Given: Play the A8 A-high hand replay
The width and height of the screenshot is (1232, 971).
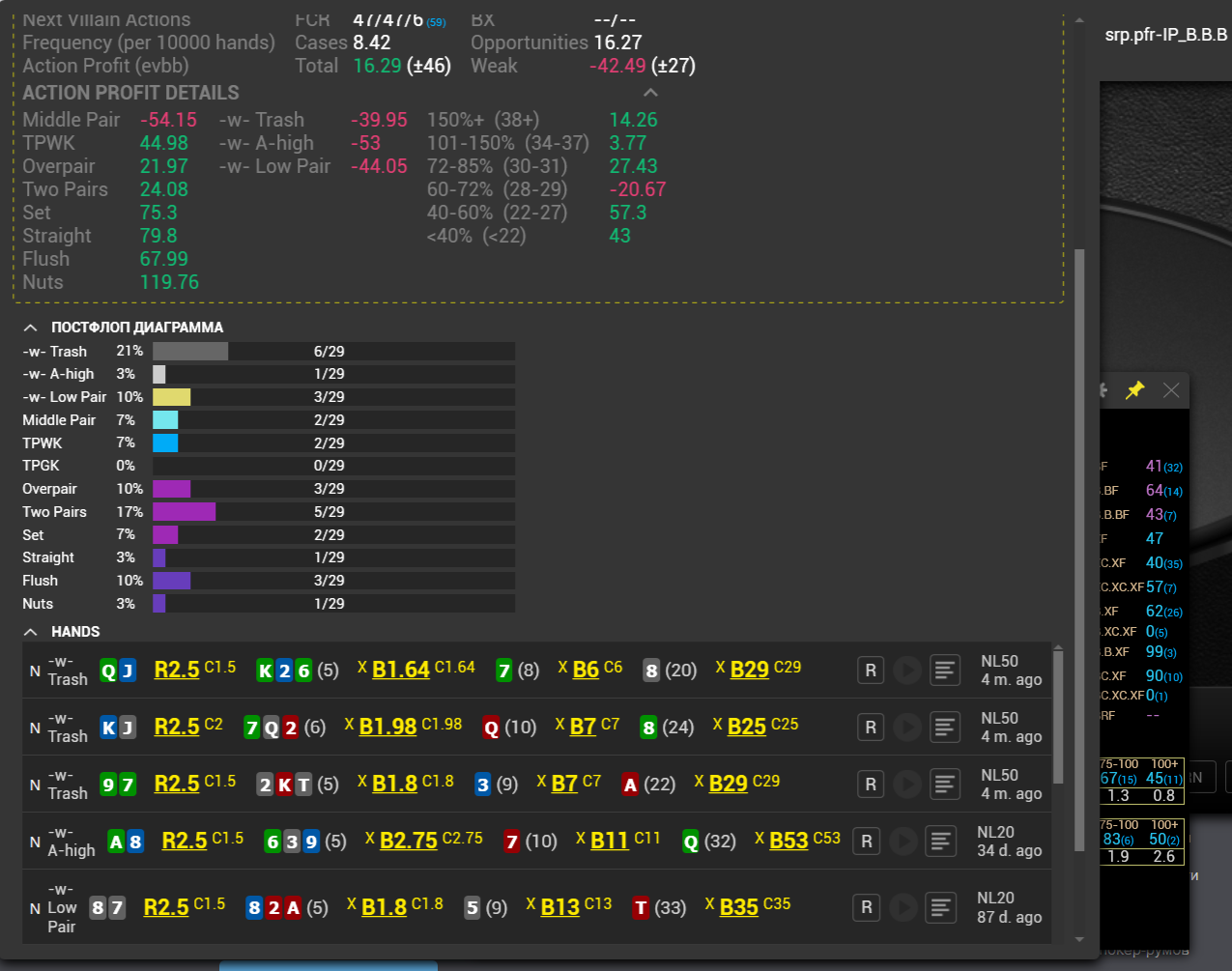Looking at the screenshot, I should point(903,841).
